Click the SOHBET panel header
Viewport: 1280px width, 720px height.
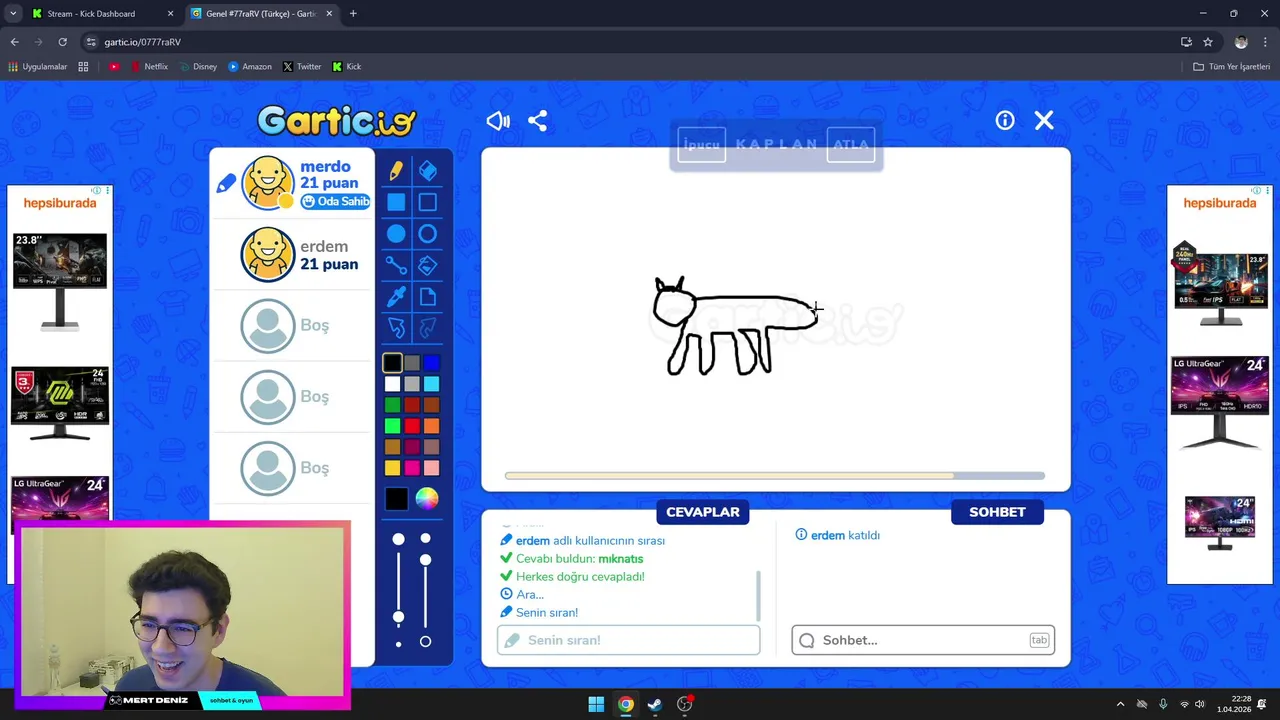[x=997, y=512]
